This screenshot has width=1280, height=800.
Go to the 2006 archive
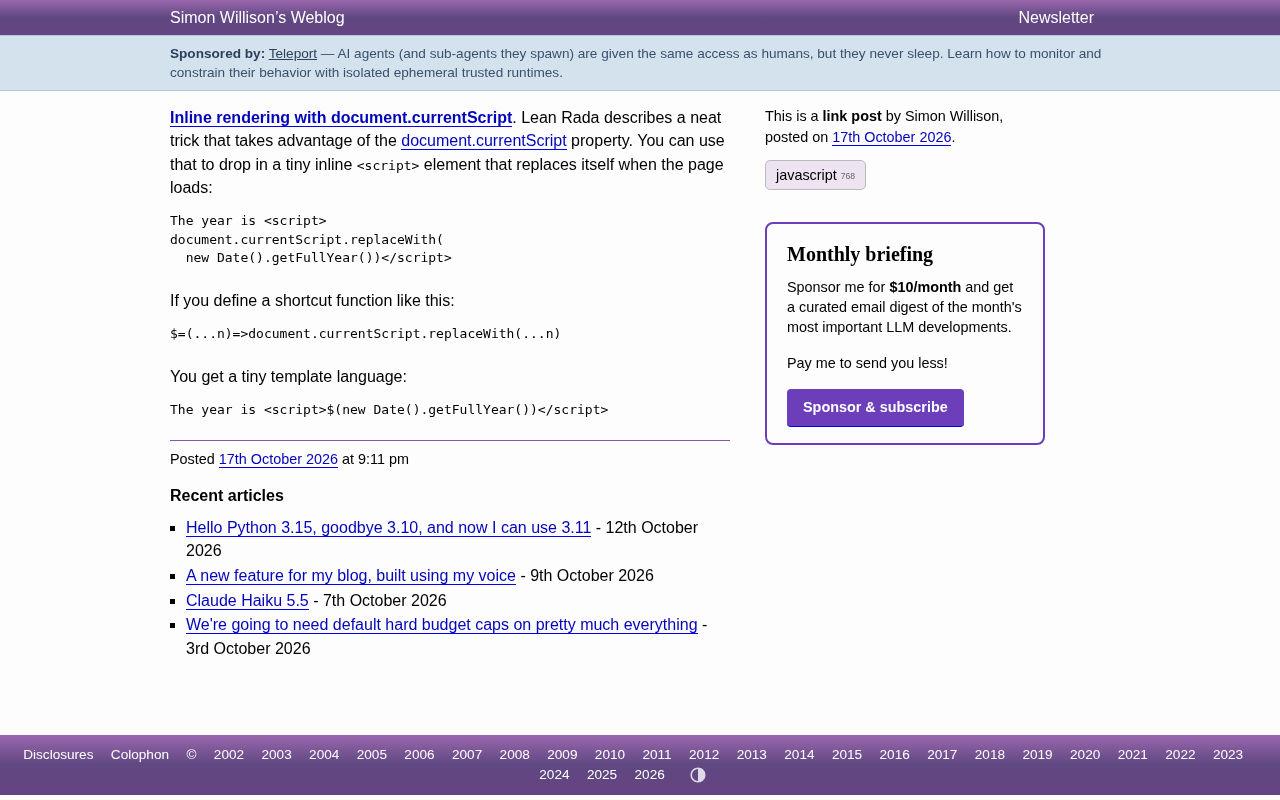pyautogui.click(x=419, y=755)
